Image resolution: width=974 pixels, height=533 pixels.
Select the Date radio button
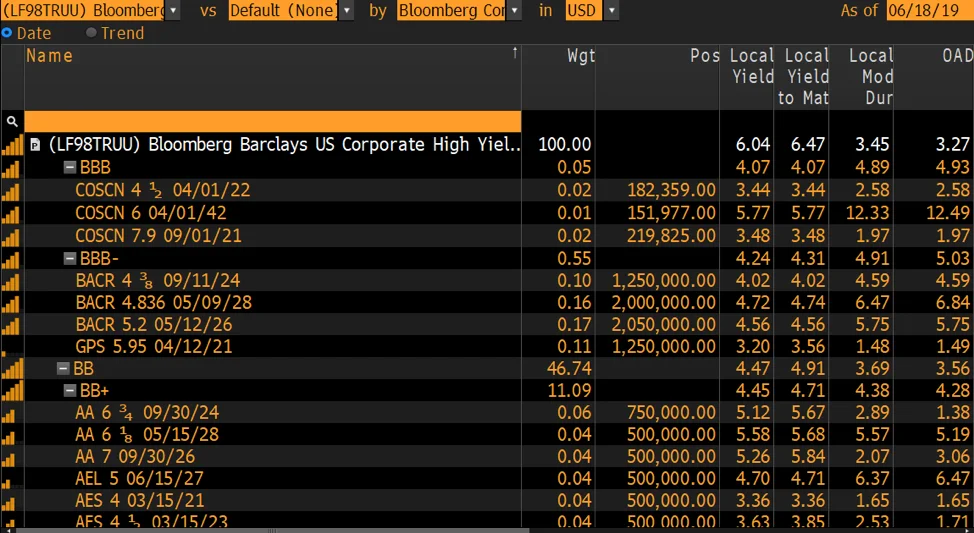click(x=7, y=33)
